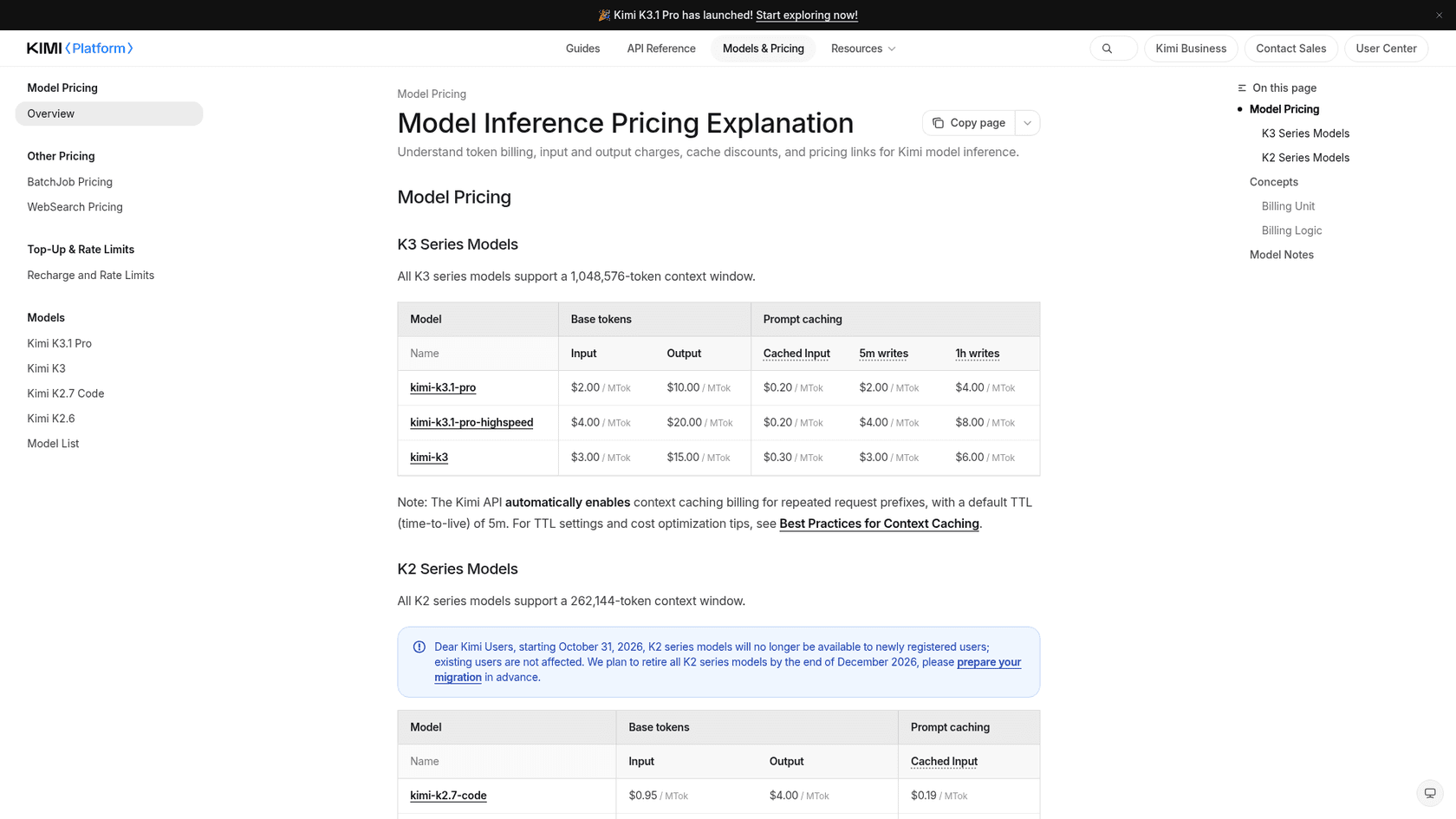Click the kimi-k3.1-pro-highspeed table link
This screenshot has width=1456, height=819.
471,422
